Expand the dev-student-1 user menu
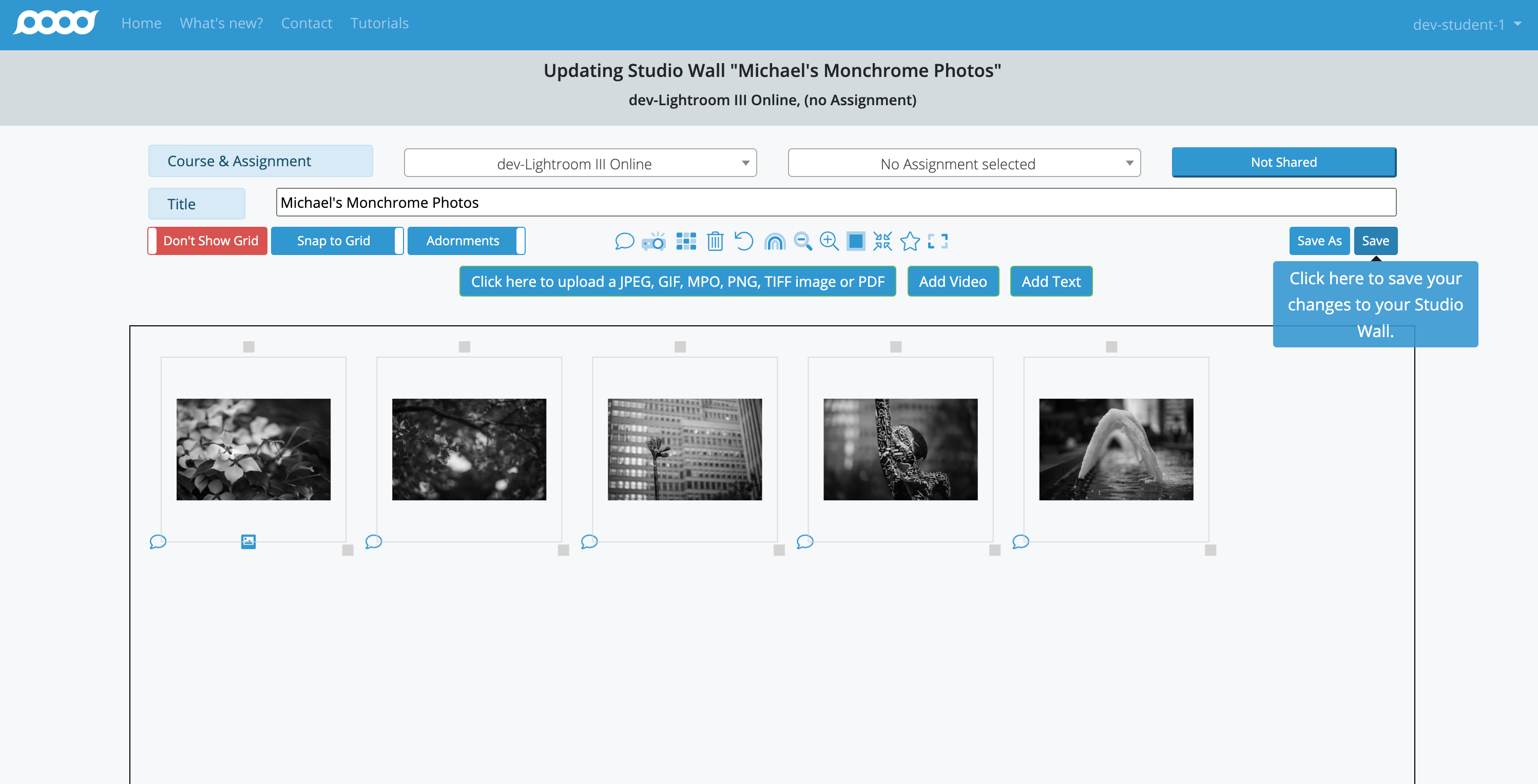The width and height of the screenshot is (1538, 784). (1466, 25)
